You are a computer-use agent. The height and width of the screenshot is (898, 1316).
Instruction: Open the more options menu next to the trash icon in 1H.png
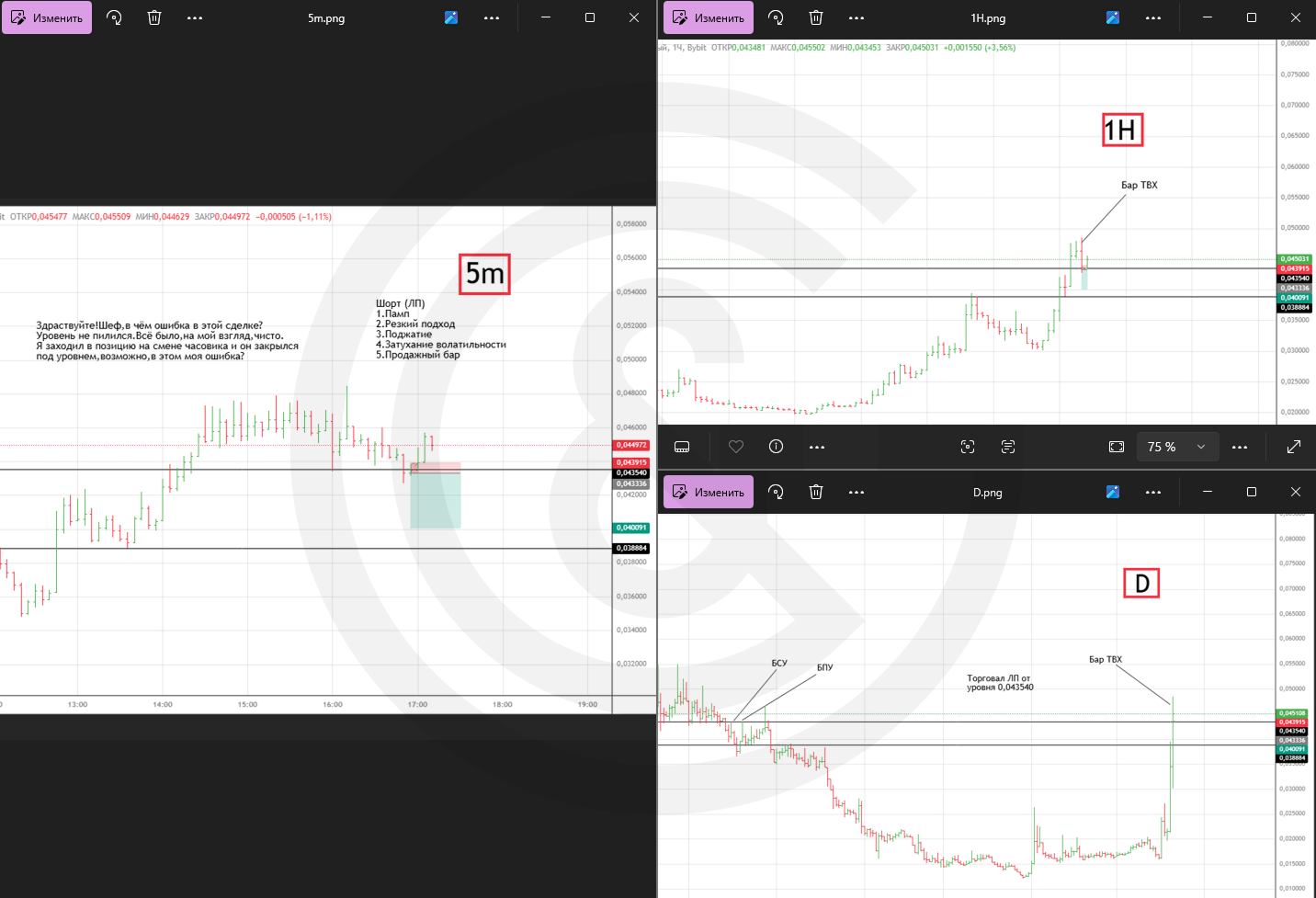pyautogui.click(x=857, y=17)
